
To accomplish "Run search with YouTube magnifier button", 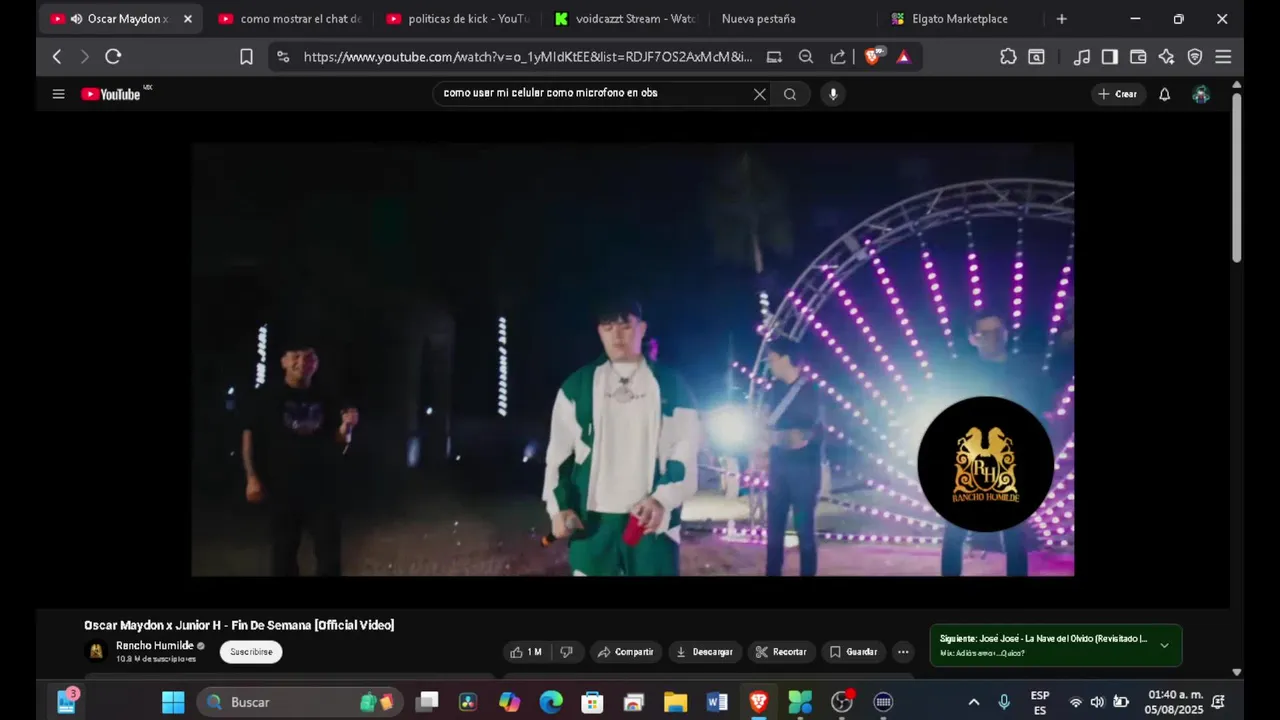I will [790, 94].
